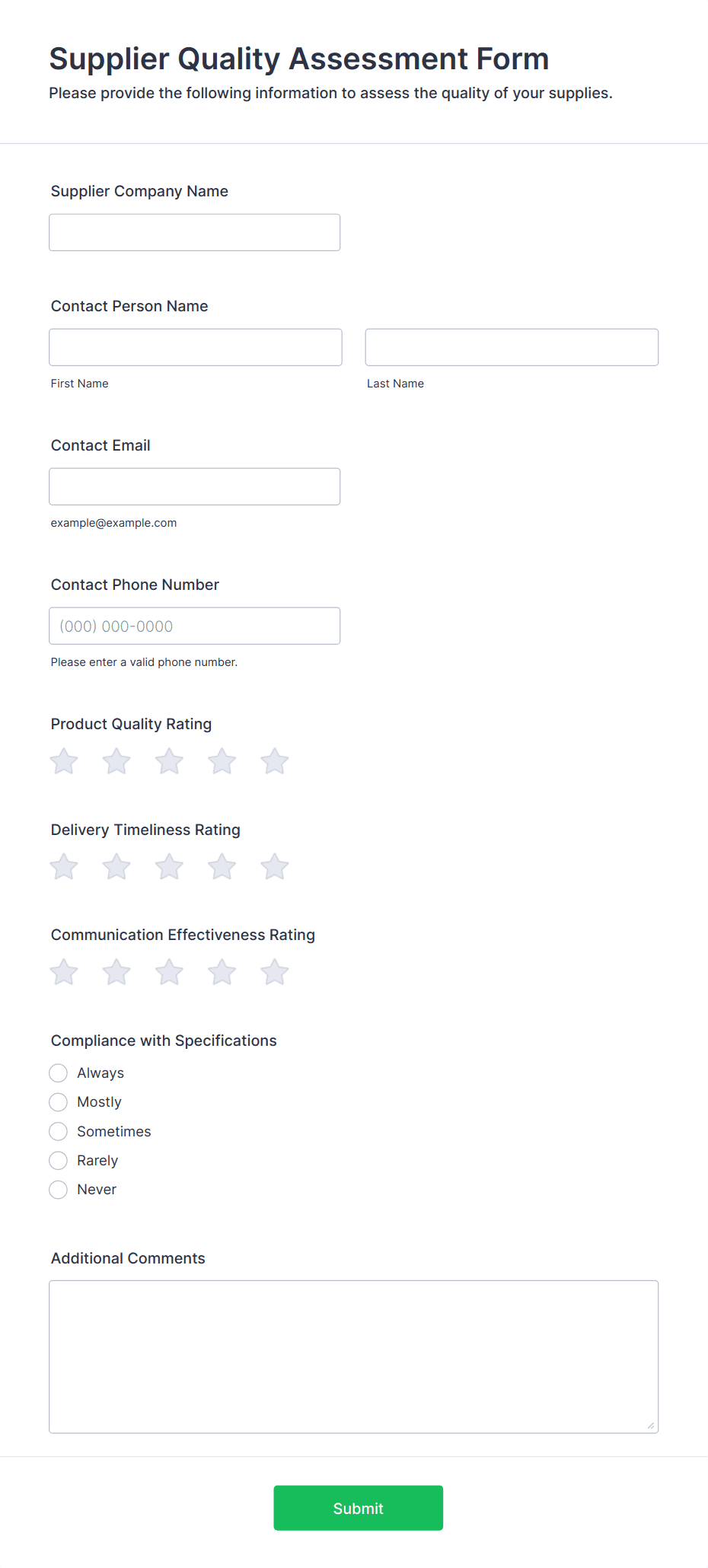Image resolution: width=708 pixels, height=1568 pixels.
Task: Click the Last Name input box
Action: 512,347
